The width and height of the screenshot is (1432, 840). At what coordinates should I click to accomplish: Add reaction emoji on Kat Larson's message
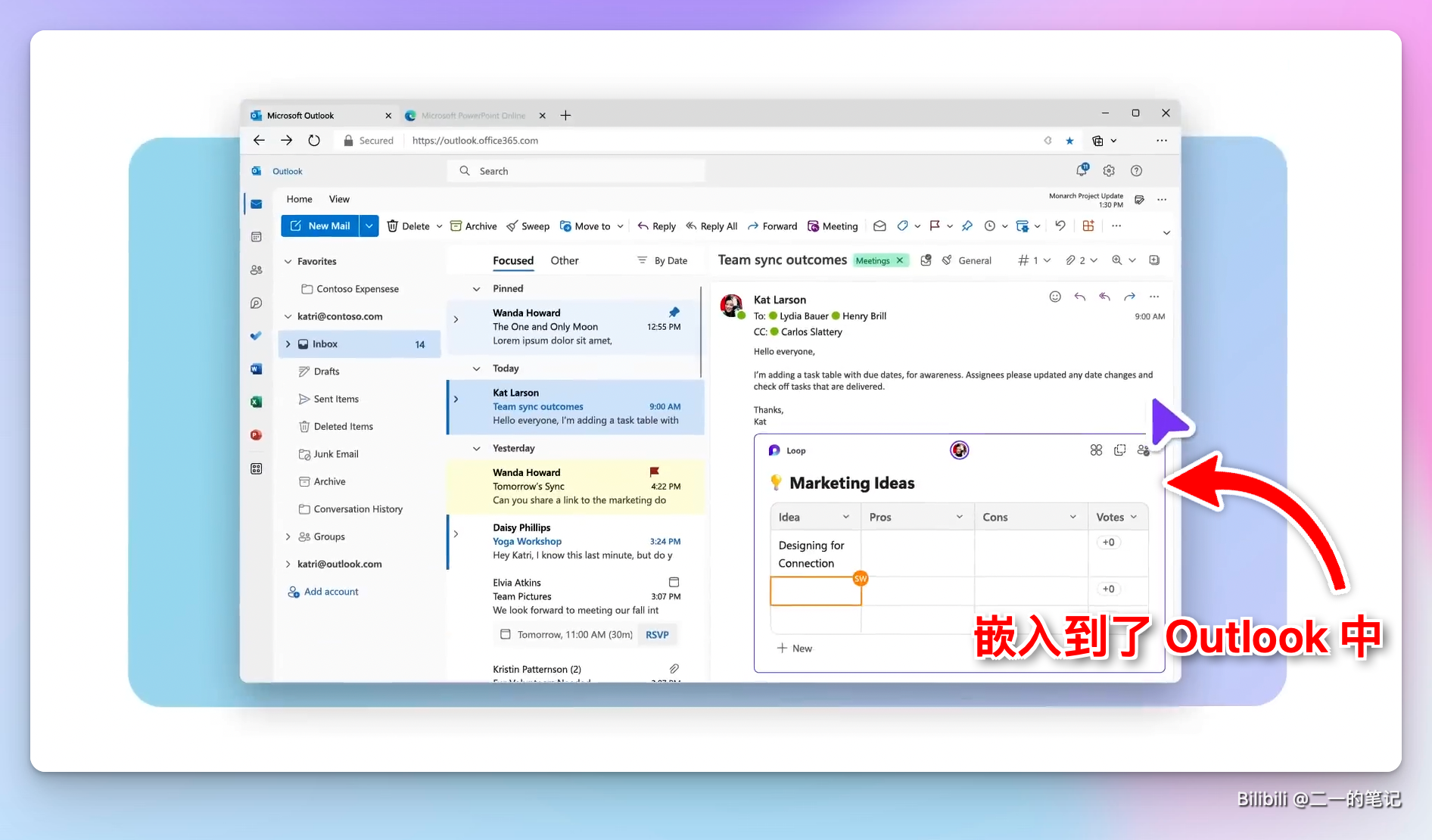[x=1055, y=297]
